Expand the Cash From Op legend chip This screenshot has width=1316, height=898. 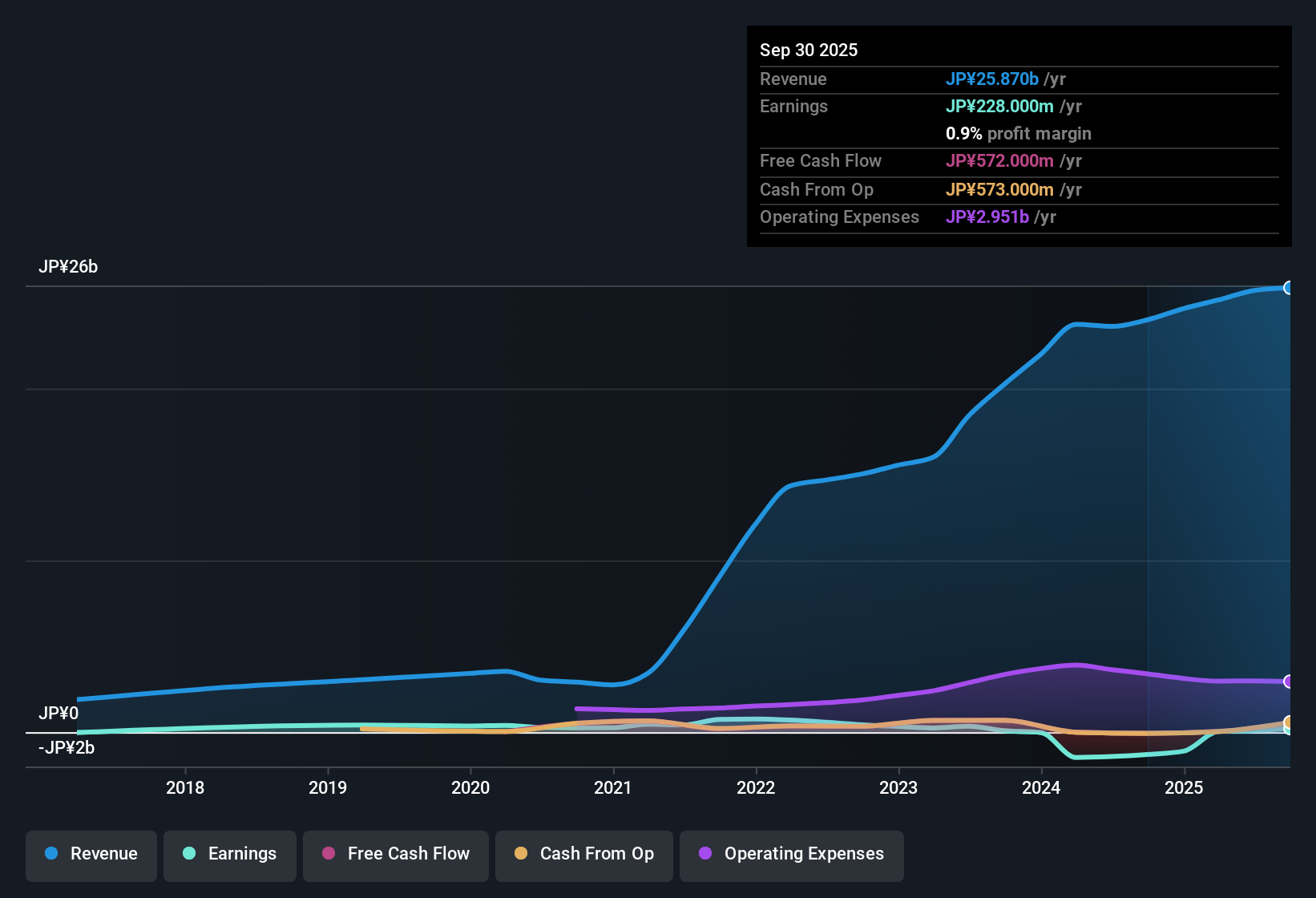pos(583,854)
